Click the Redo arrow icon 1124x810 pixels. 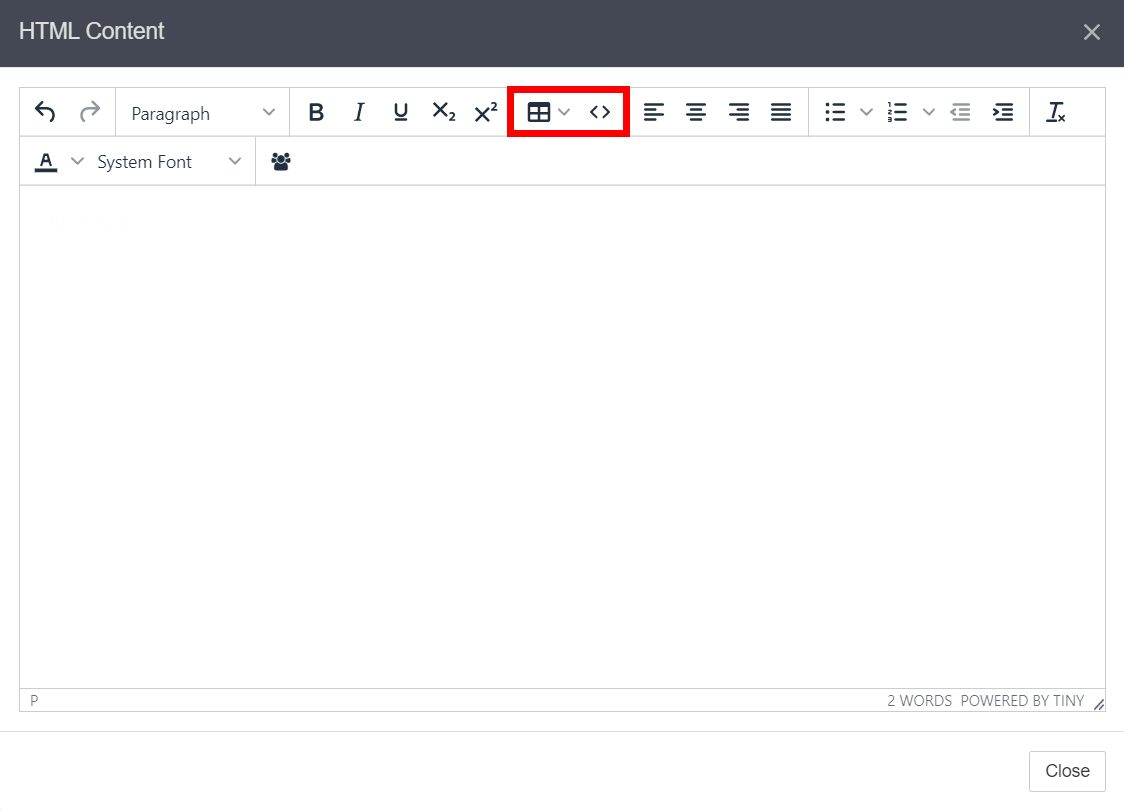(90, 112)
